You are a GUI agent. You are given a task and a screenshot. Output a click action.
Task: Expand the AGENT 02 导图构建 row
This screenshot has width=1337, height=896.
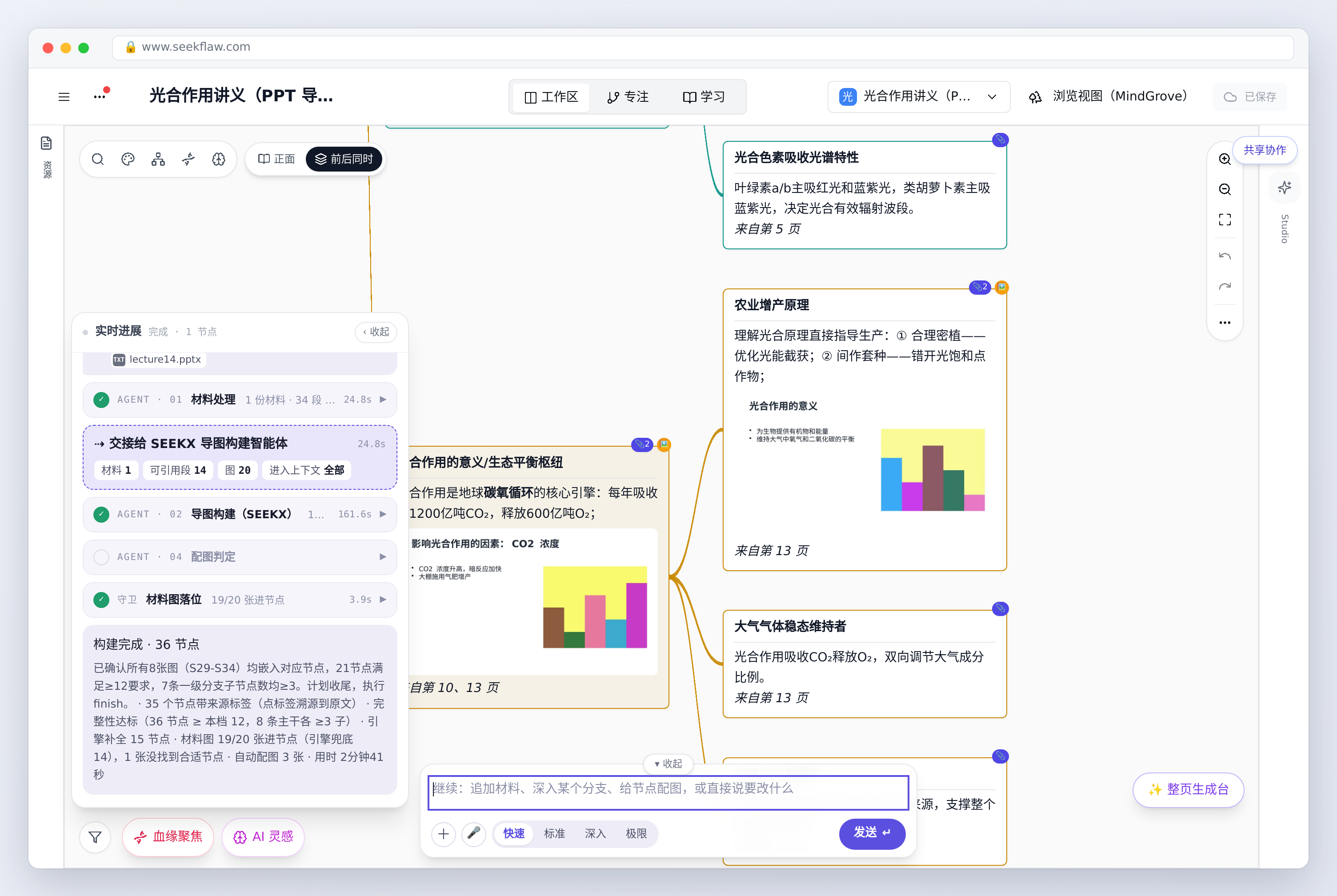[240, 514]
